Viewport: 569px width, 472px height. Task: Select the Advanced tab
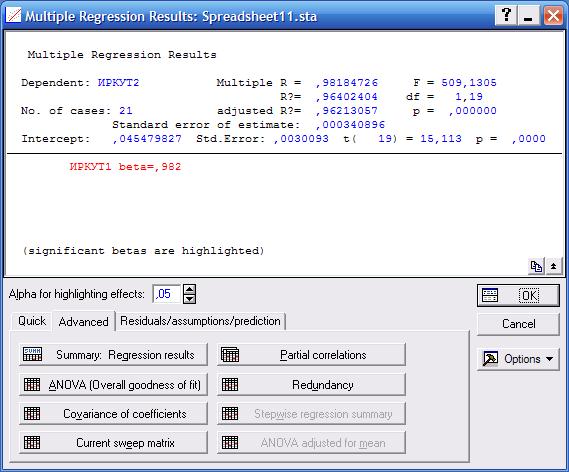83,321
